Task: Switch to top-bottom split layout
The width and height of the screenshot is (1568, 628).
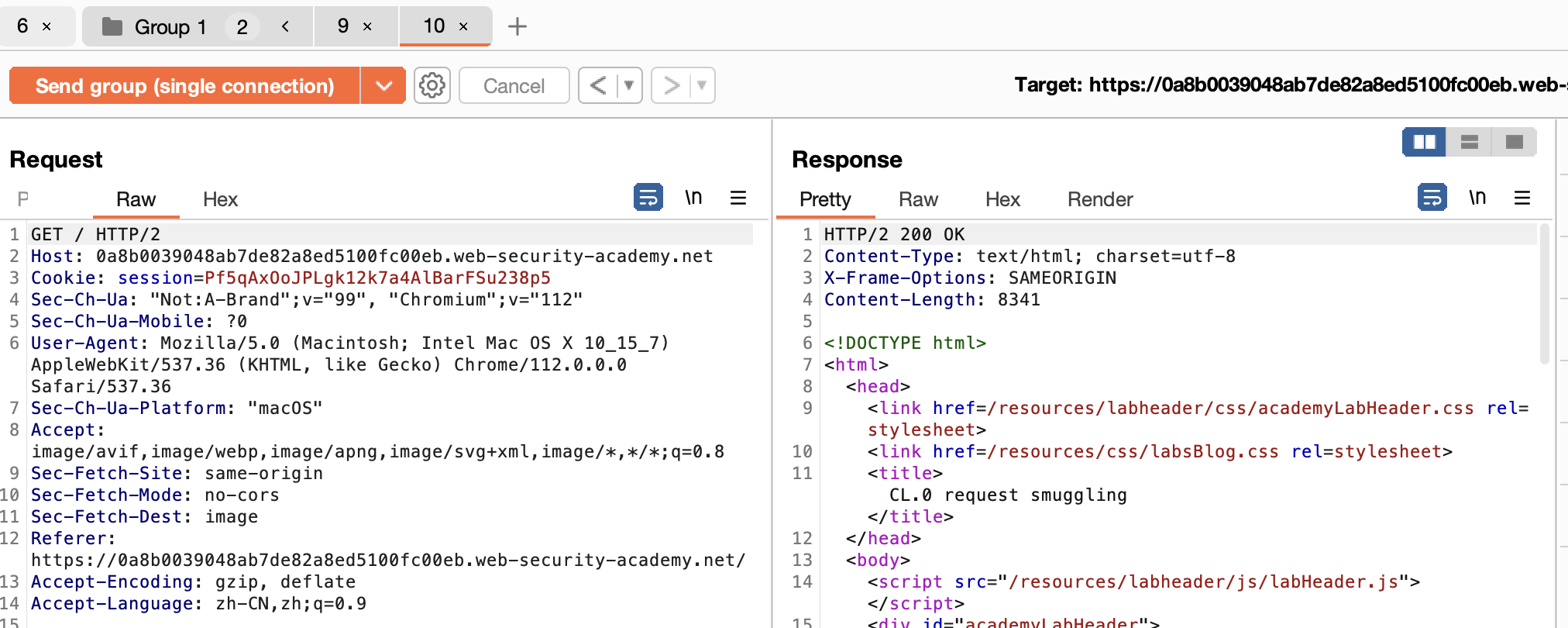Action: pos(1469,142)
